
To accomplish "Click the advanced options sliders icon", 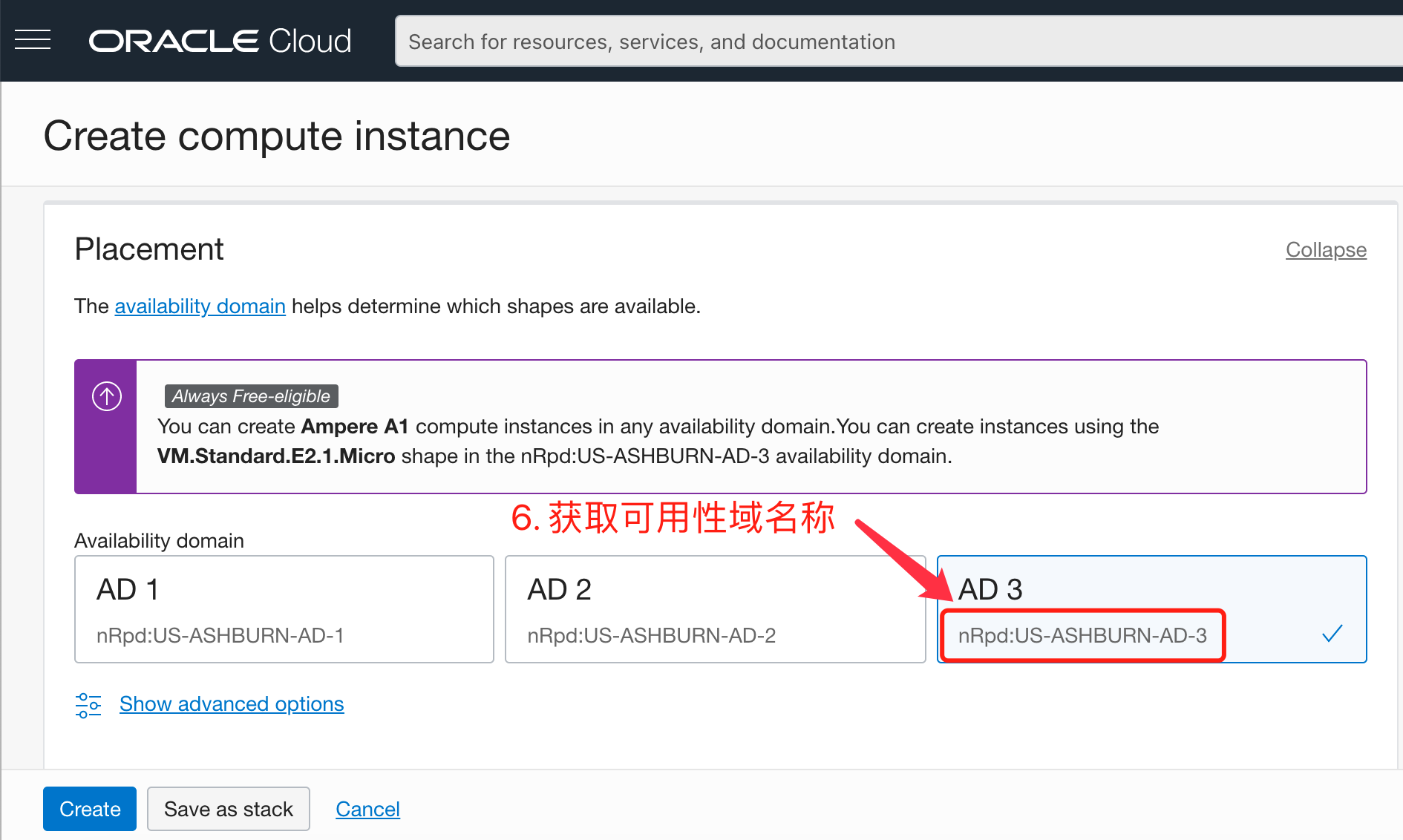I will pos(88,704).
